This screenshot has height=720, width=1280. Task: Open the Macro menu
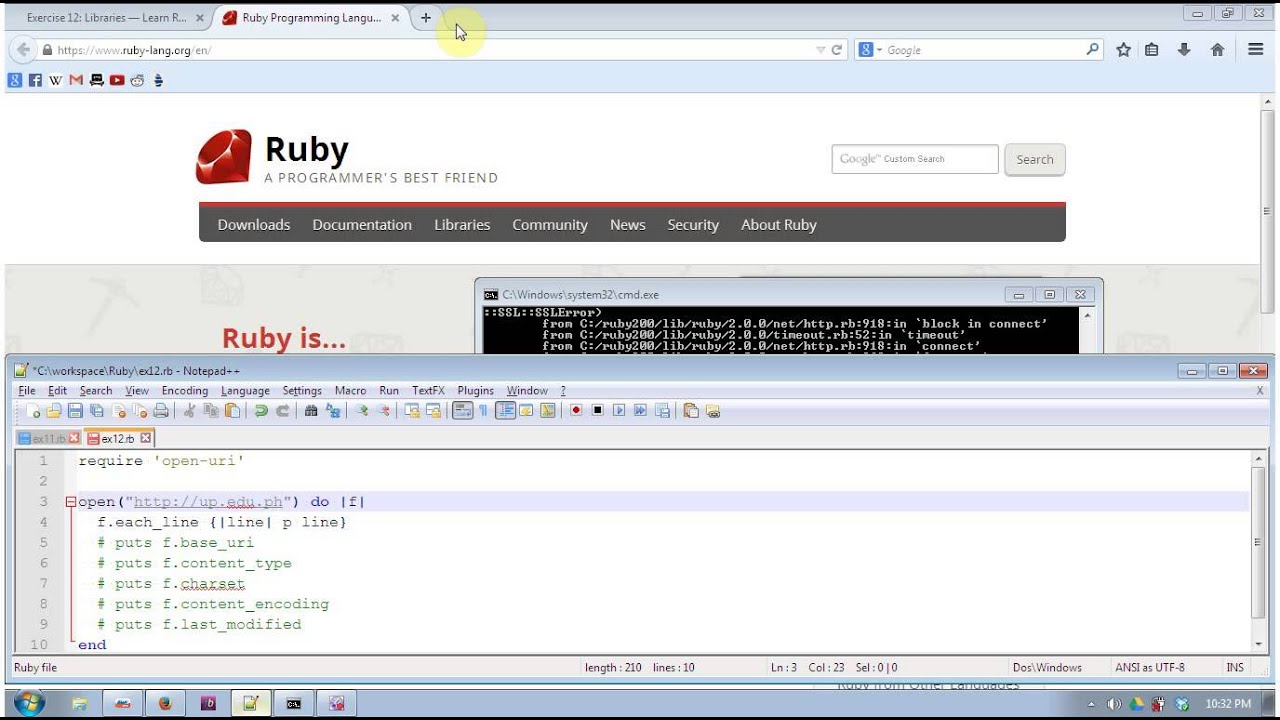[350, 390]
